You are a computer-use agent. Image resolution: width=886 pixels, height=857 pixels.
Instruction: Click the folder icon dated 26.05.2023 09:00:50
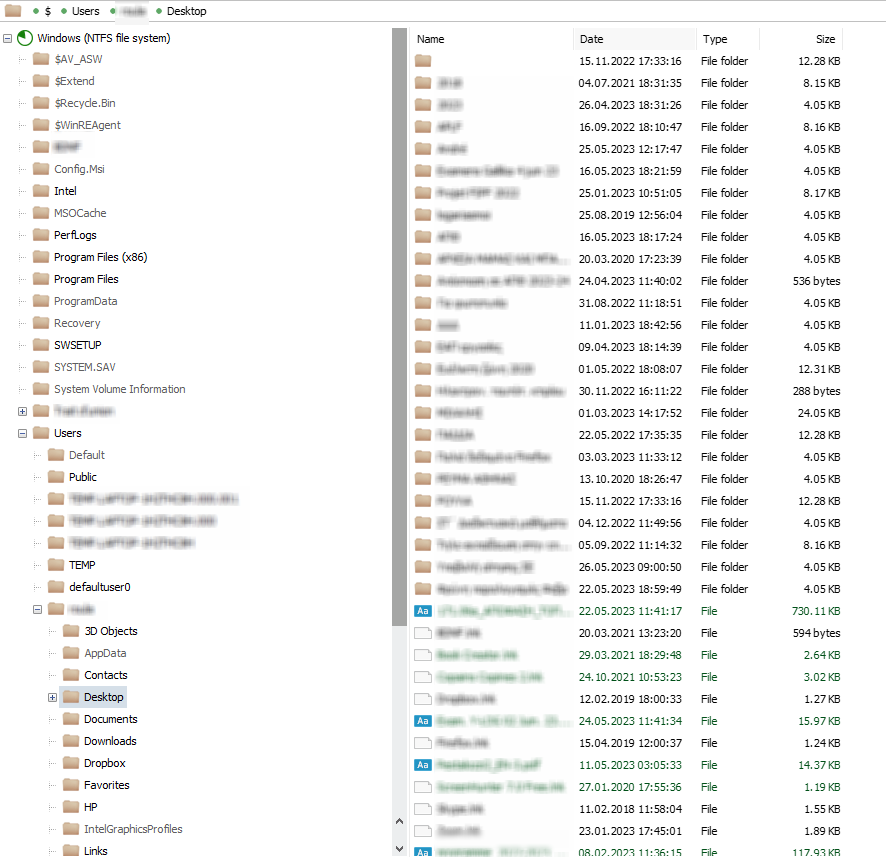tap(423, 567)
